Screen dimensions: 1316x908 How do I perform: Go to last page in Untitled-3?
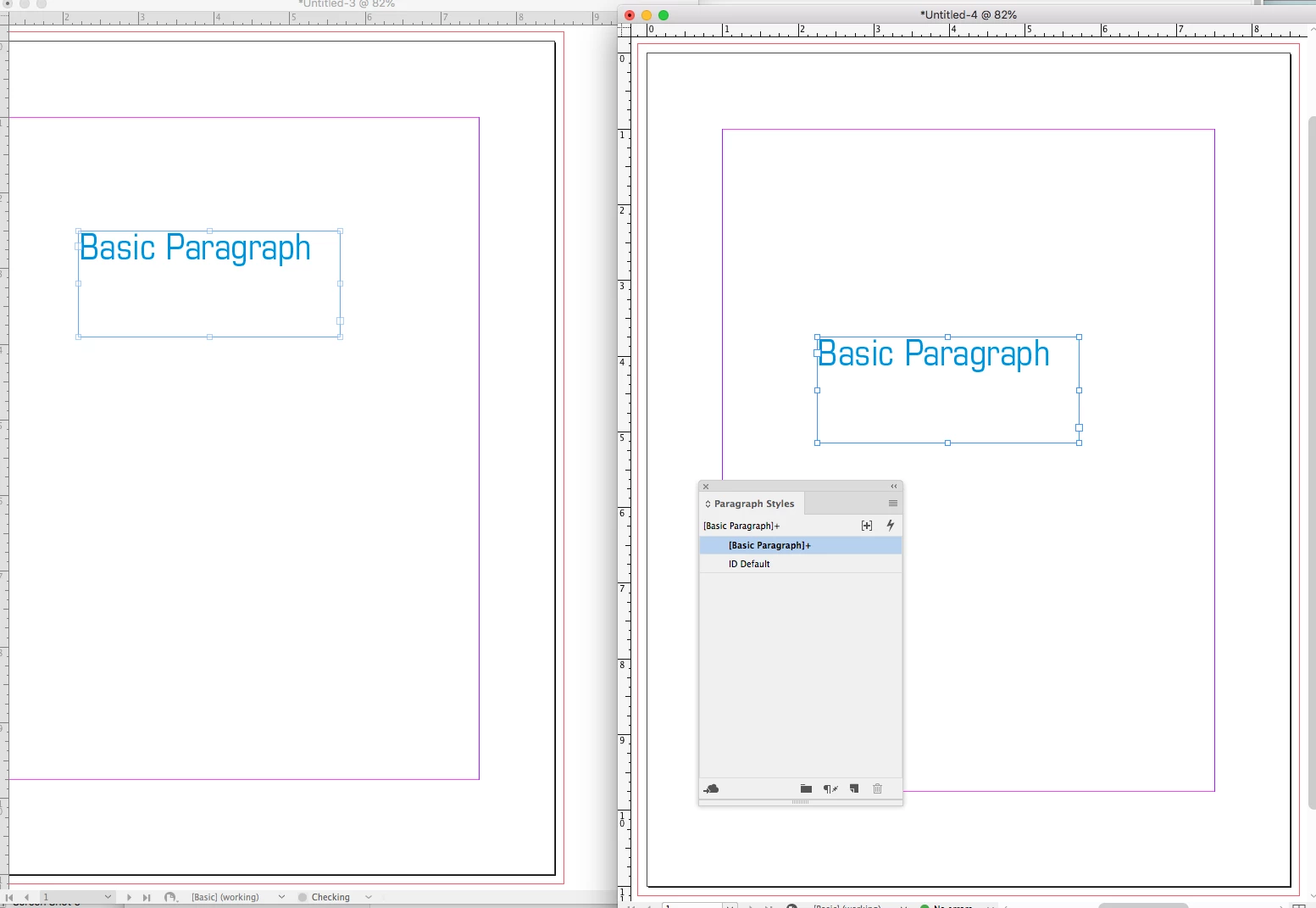pyautogui.click(x=147, y=897)
